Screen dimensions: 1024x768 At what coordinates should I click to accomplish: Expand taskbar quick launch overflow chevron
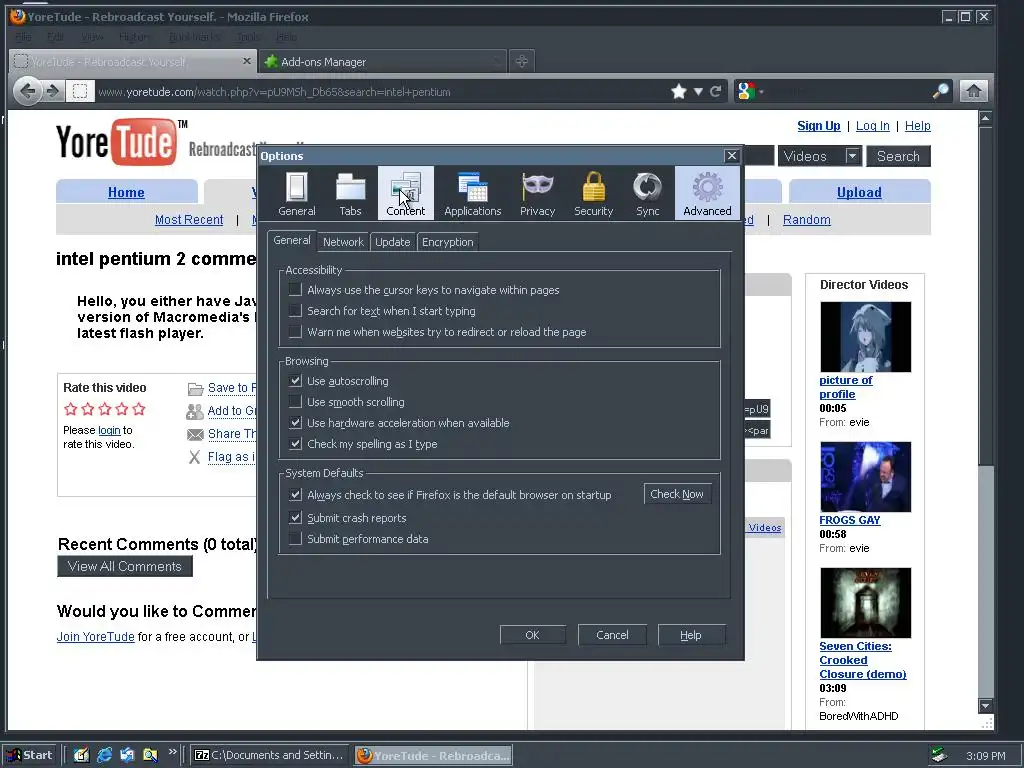pyautogui.click(x=172, y=752)
